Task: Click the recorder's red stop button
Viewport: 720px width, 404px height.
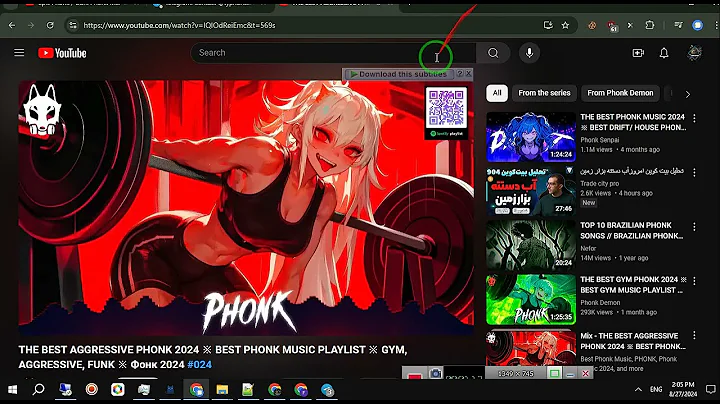Action: tap(415, 376)
